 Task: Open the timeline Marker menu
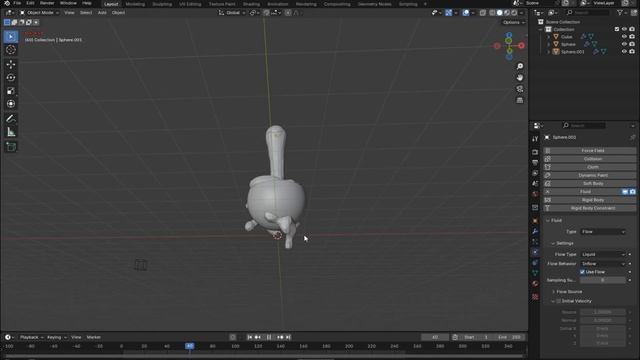(93, 338)
